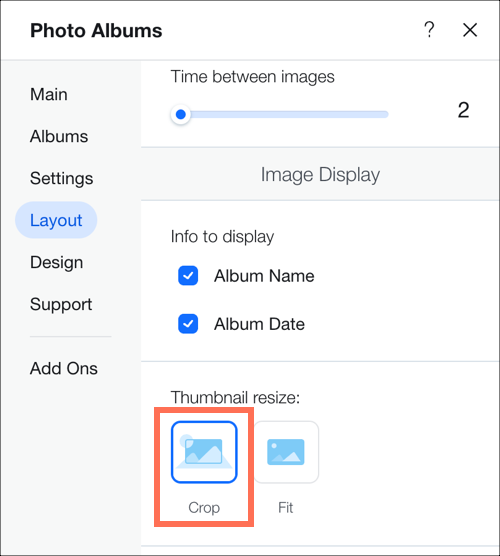Switch to the Main tab

(x=49, y=94)
